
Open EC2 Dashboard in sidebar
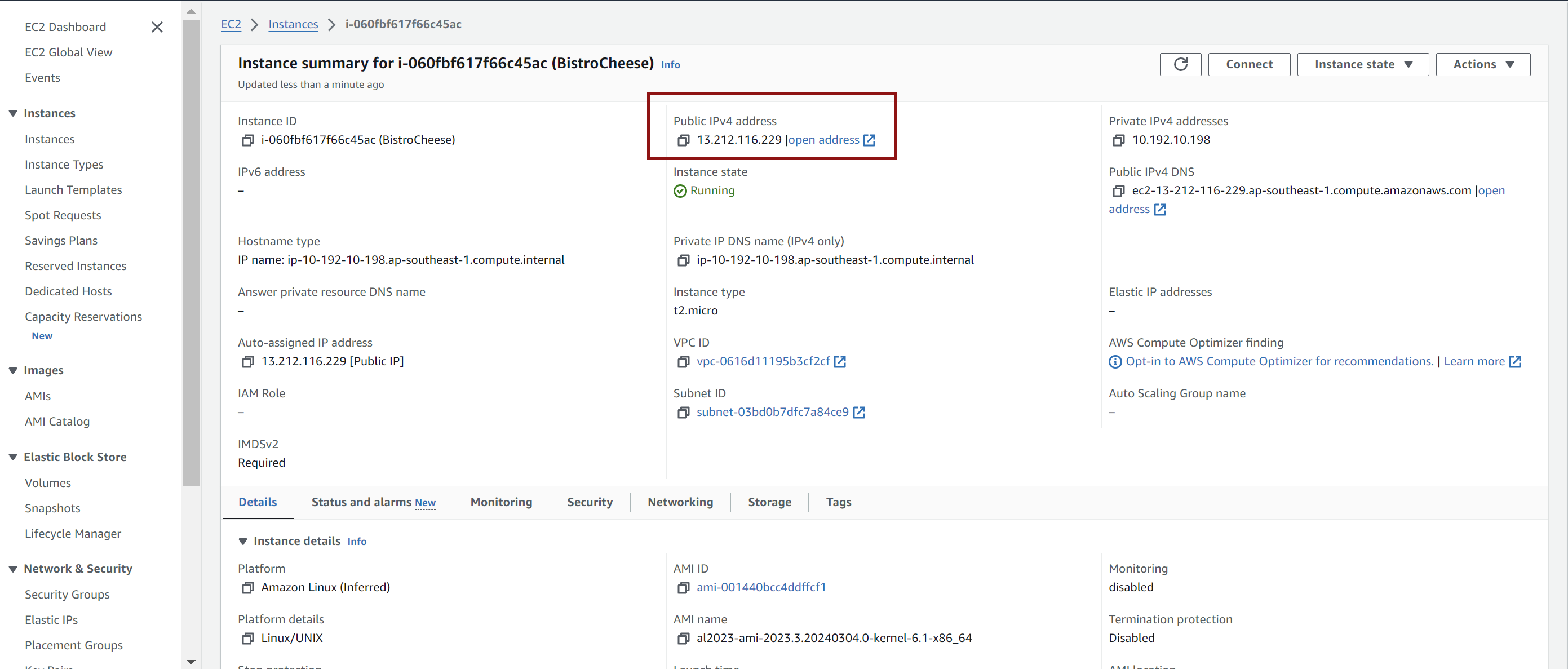pyautogui.click(x=65, y=27)
